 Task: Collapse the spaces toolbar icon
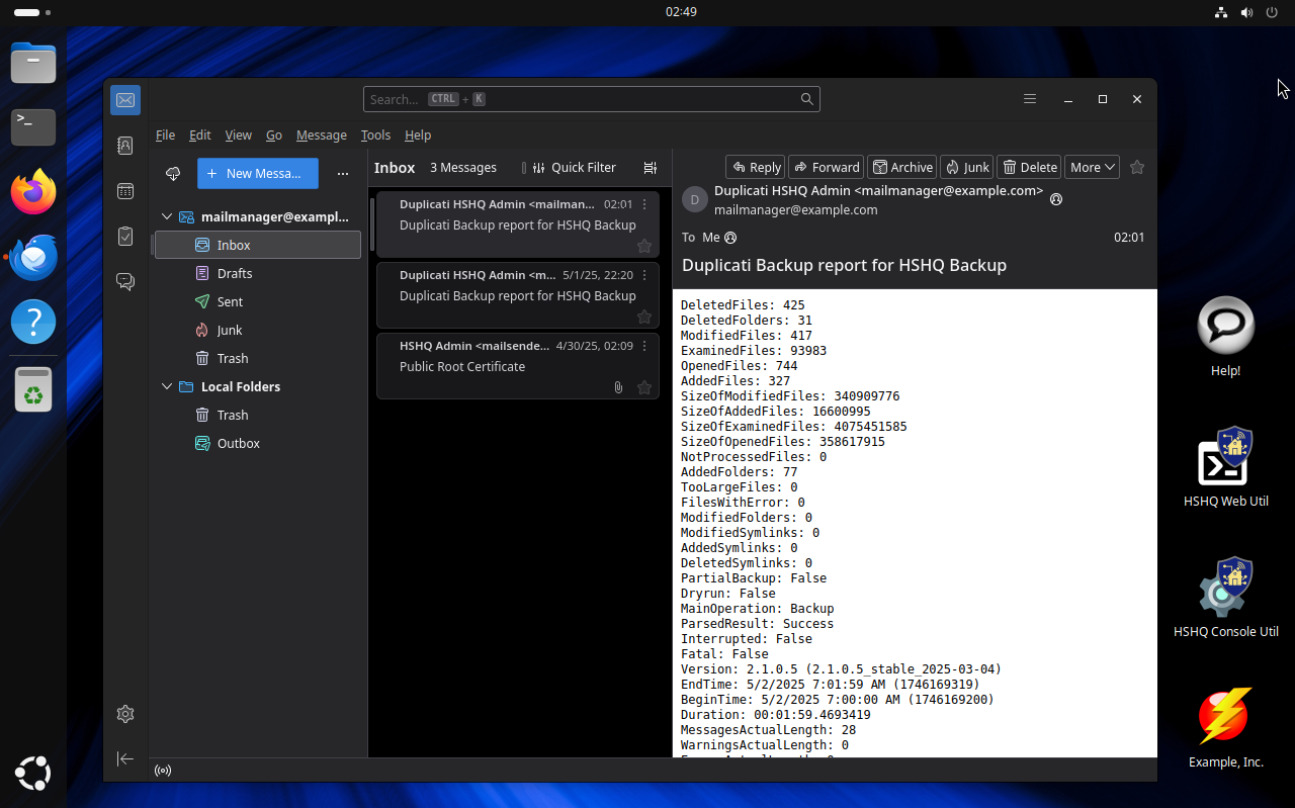click(x=125, y=759)
